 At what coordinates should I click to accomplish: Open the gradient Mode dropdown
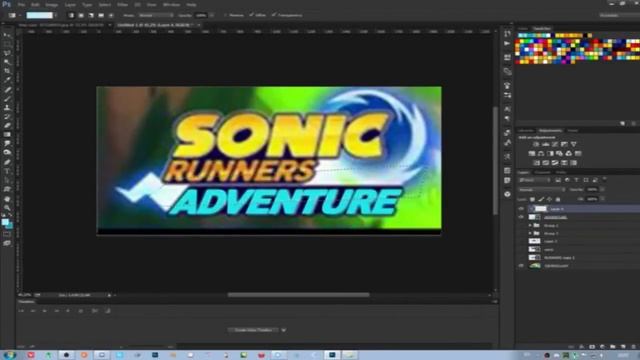click(155, 16)
